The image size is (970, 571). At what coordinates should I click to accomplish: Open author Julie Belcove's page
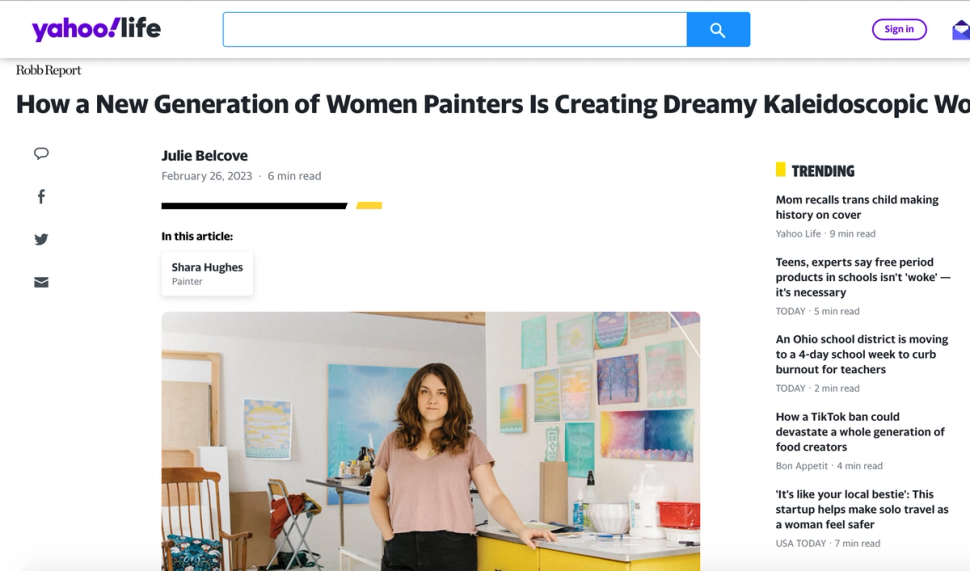click(205, 156)
